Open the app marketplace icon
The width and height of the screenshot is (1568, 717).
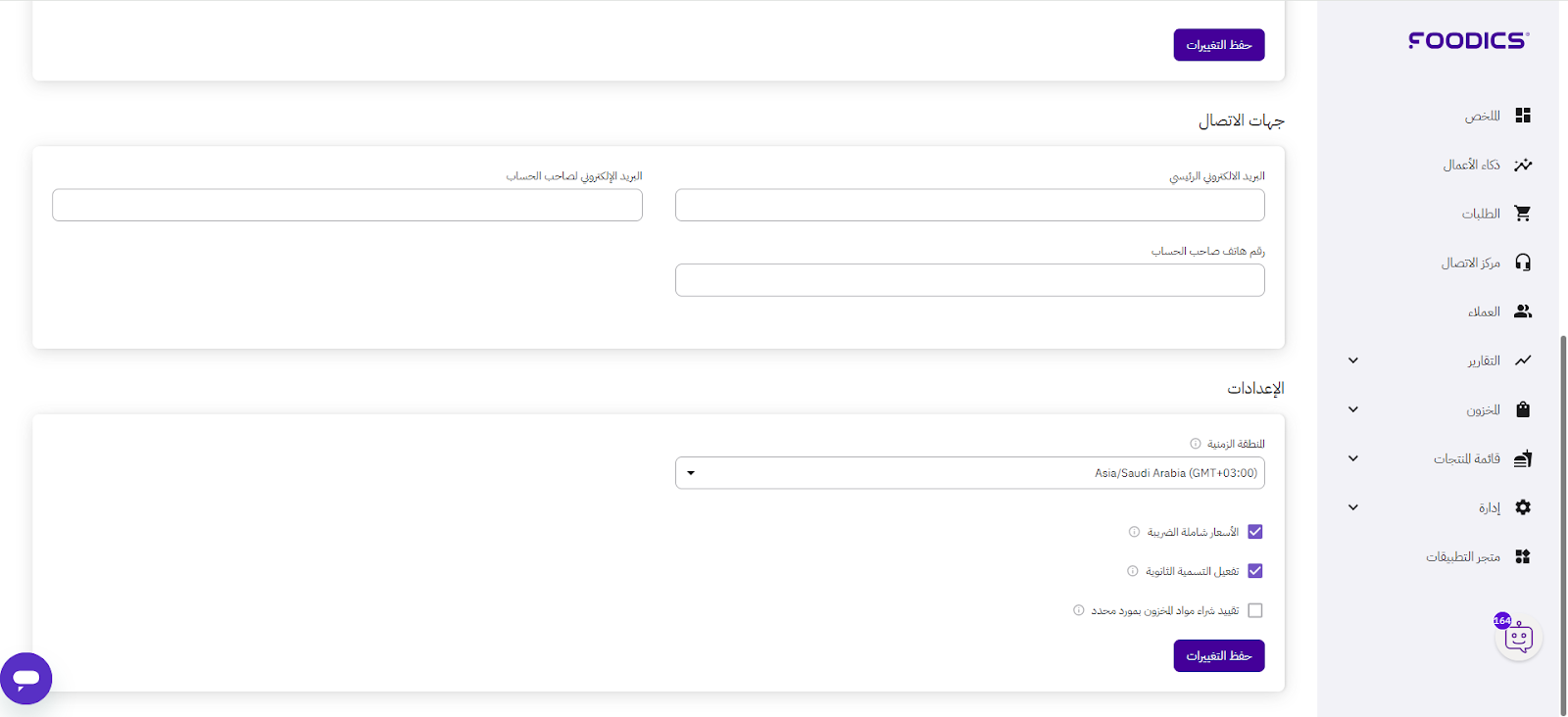click(1522, 556)
